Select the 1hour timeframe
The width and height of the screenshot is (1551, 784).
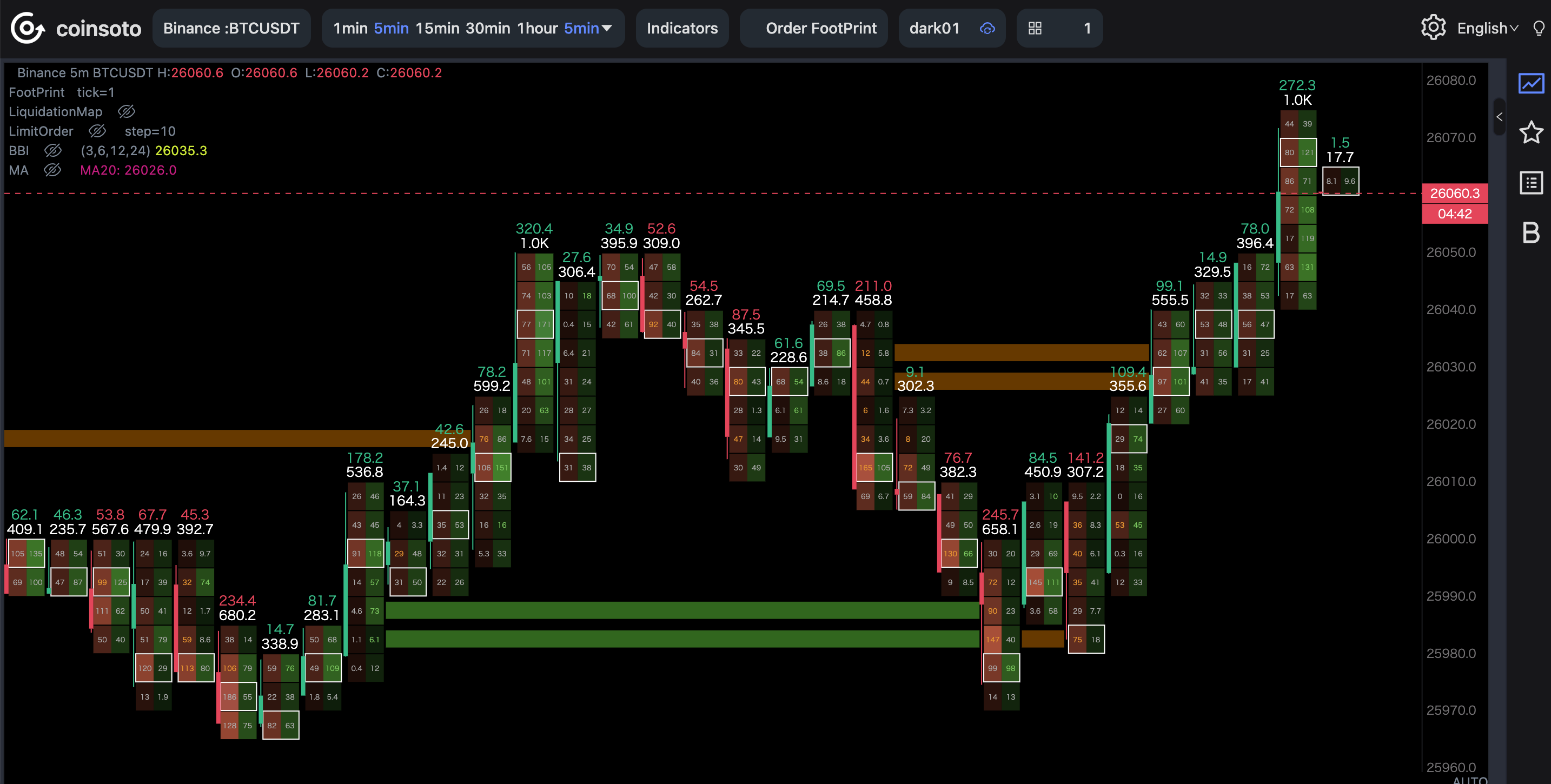(x=537, y=28)
